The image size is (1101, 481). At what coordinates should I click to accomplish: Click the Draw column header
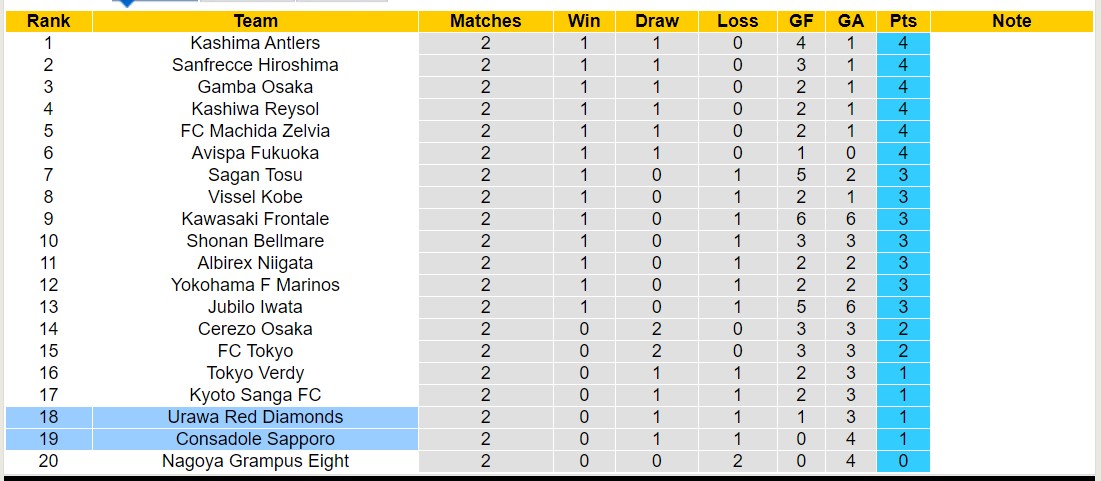(x=656, y=21)
